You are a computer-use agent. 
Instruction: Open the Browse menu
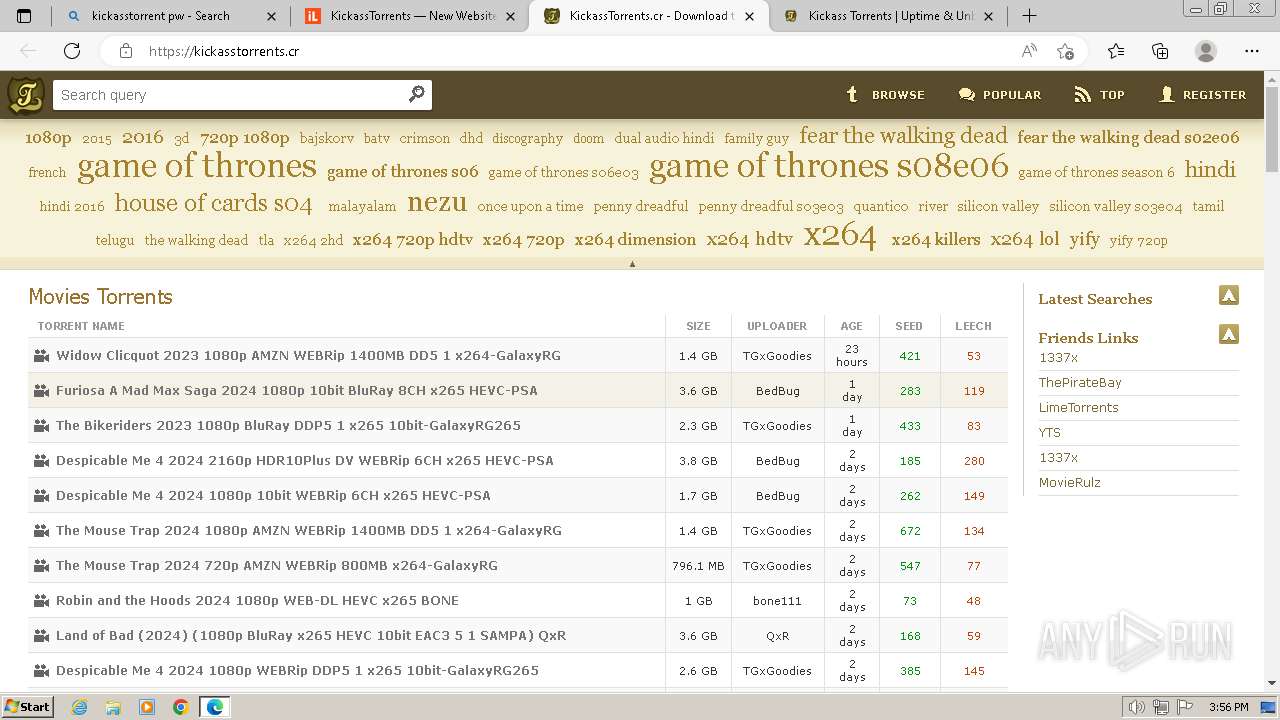885,95
